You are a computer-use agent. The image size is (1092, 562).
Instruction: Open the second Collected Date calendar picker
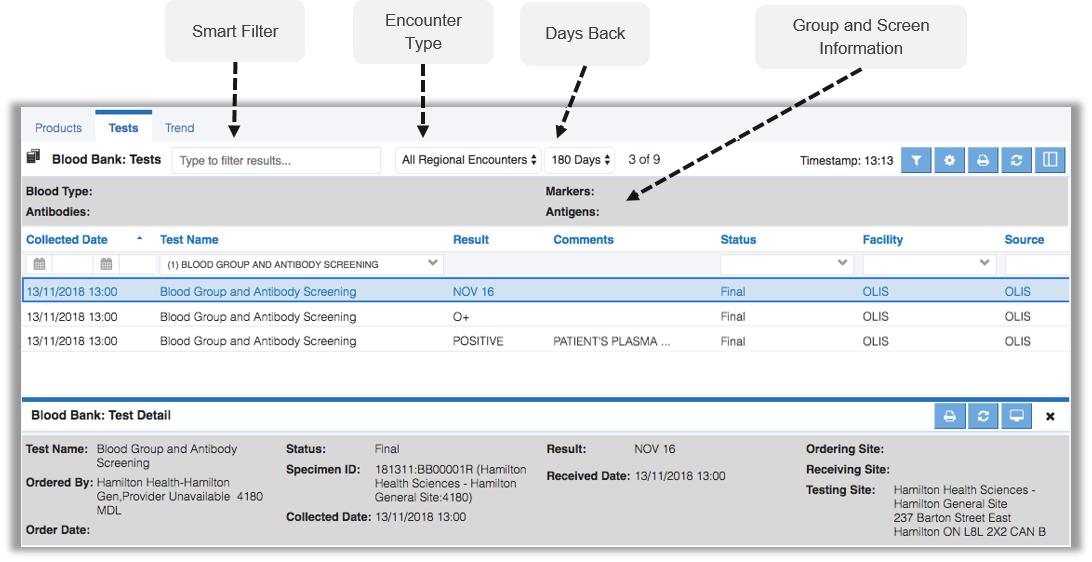(x=106, y=264)
